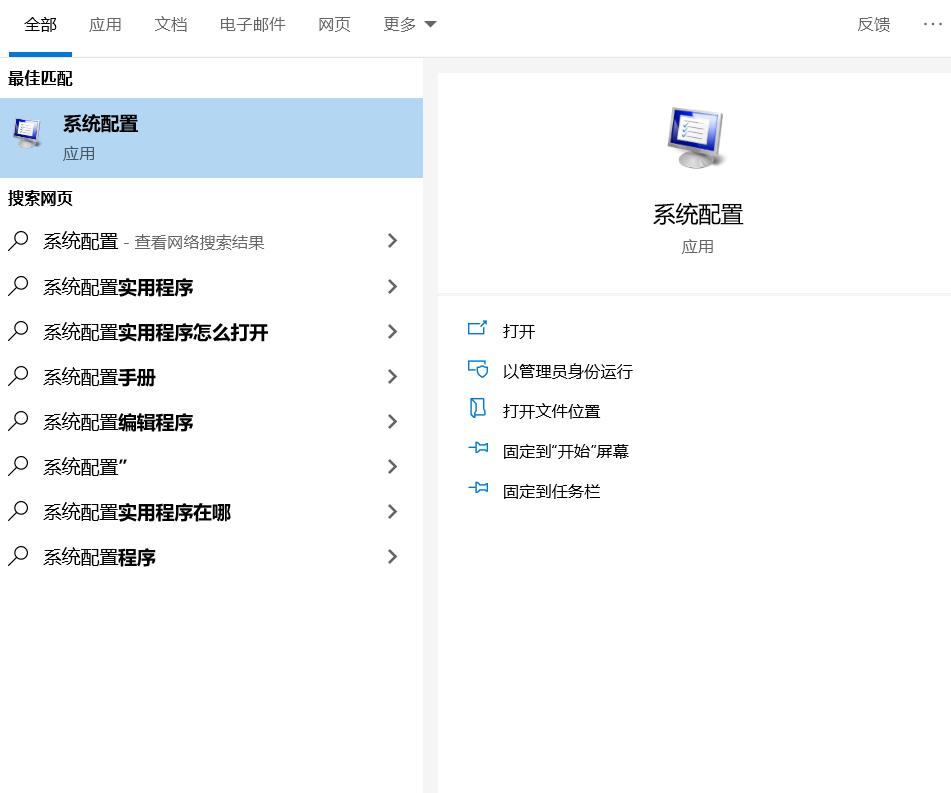
Task: Click the 以管理员身份运行 icon
Action: (x=479, y=370)
